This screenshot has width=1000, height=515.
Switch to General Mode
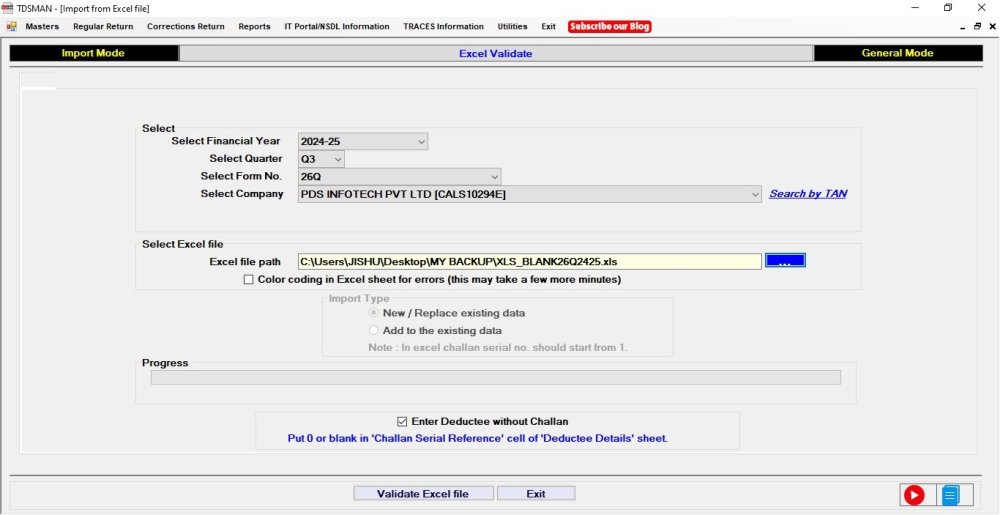pyautogui.click(x=897, y=54)
